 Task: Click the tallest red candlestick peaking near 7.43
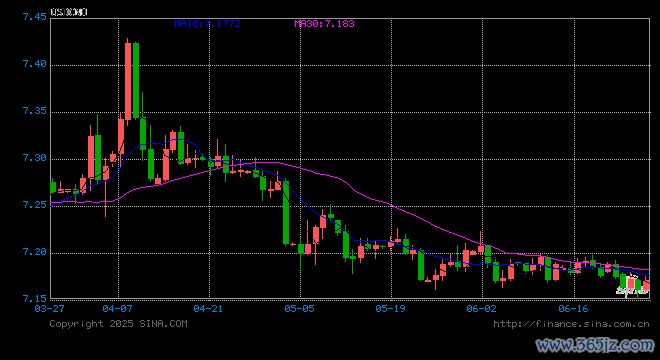pyautogui.click(x=128, y=81)
